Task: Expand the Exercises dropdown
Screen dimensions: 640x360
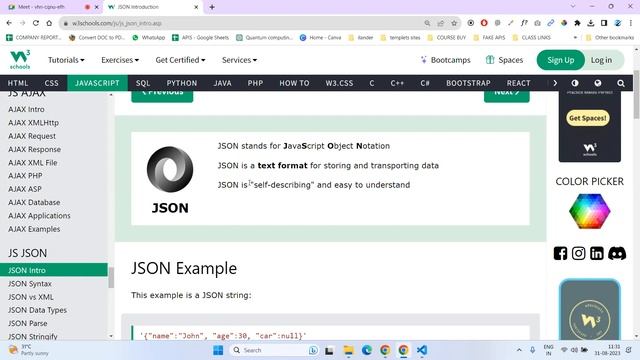Action: pyautogui.click(x=120, y=60)
